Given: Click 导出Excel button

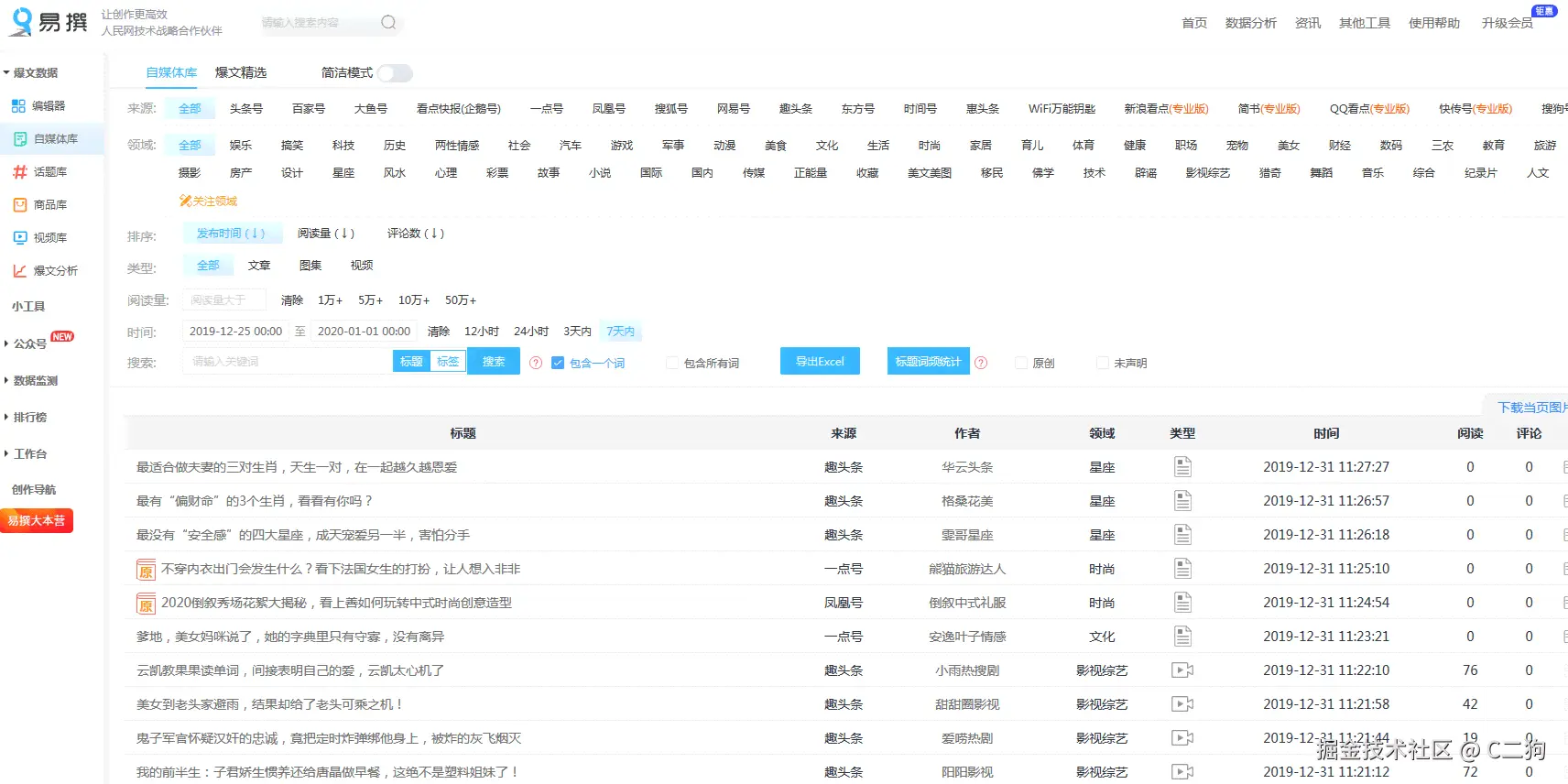Looking at the screenshot, I should pos(820,362).
